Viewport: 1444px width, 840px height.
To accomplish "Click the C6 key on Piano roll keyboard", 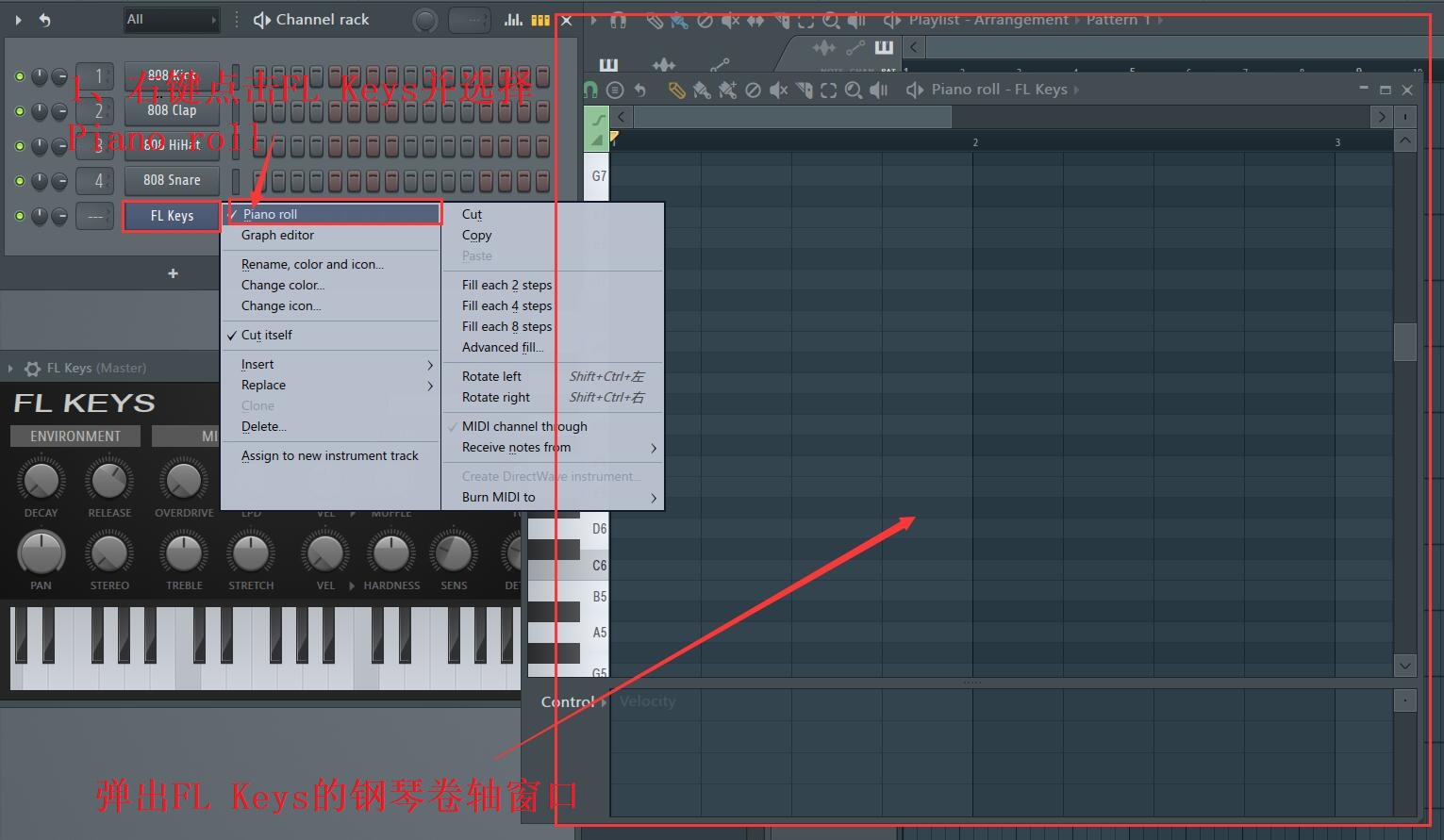I will [569, 565].
